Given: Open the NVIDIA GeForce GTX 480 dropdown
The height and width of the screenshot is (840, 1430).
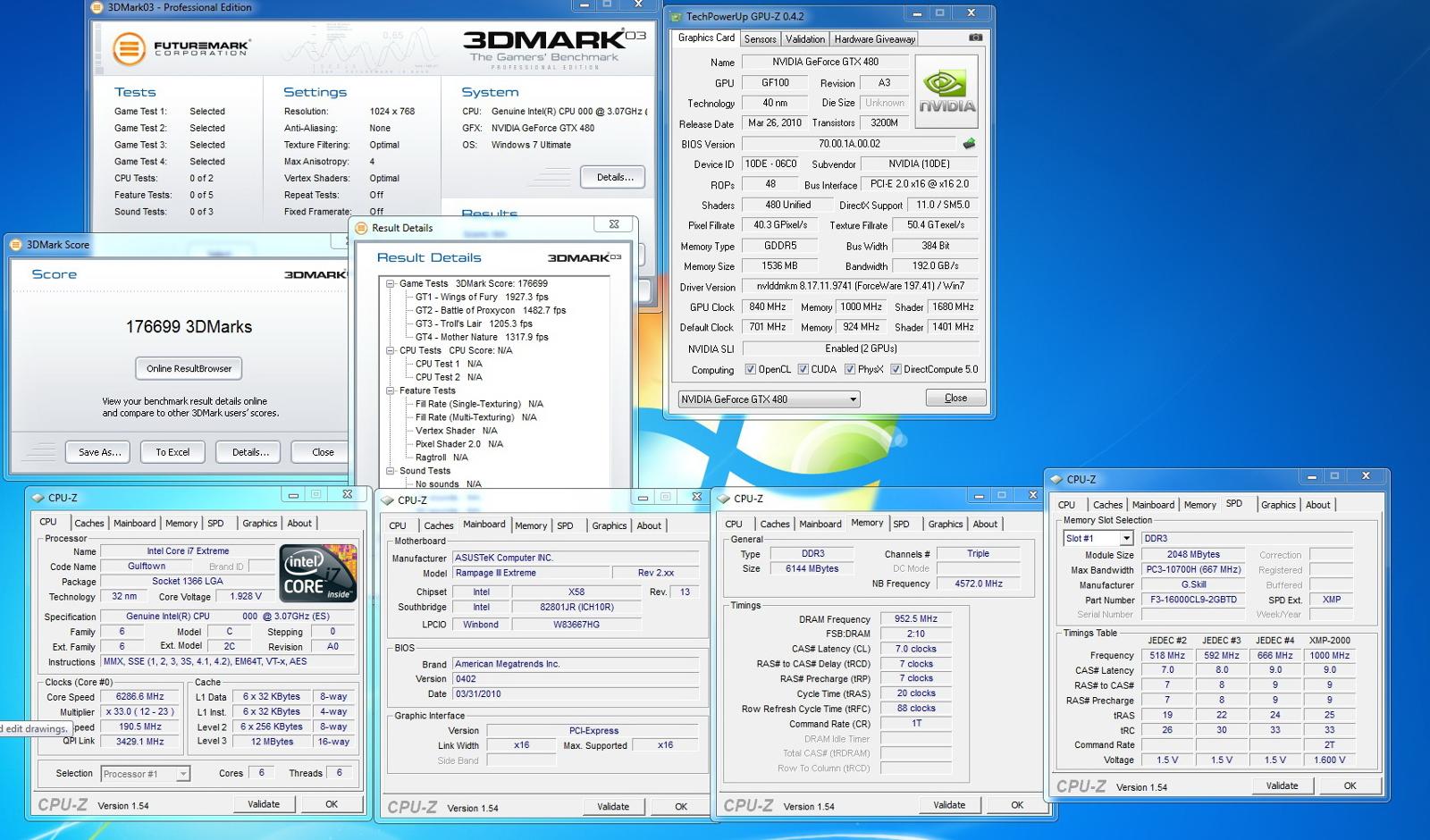Looking at the screenshot, I should tap(769, 399).
